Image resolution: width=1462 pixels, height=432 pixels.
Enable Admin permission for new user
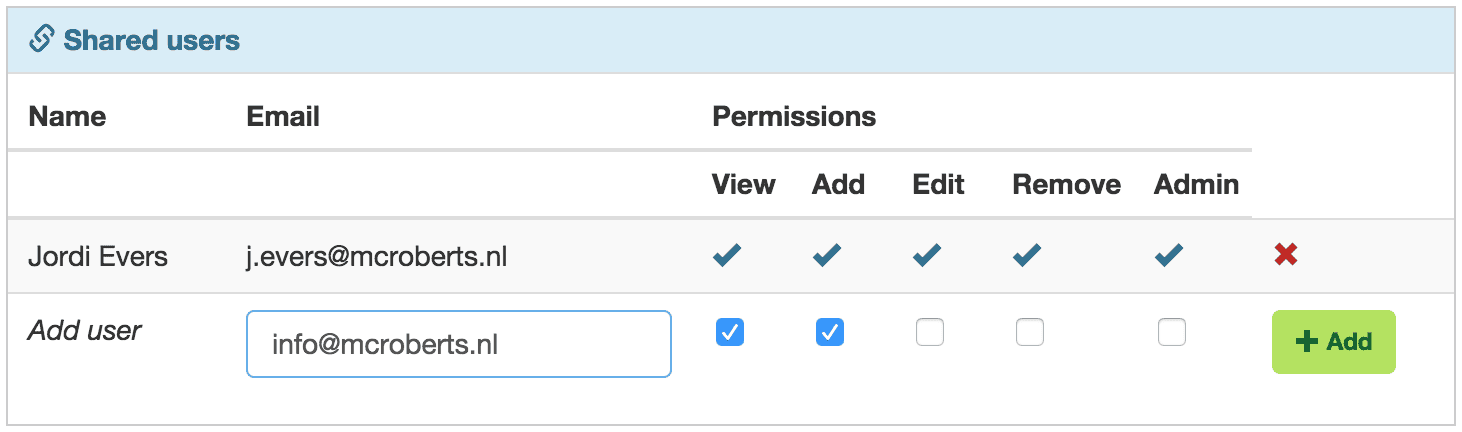click(x=1172, y=332)
